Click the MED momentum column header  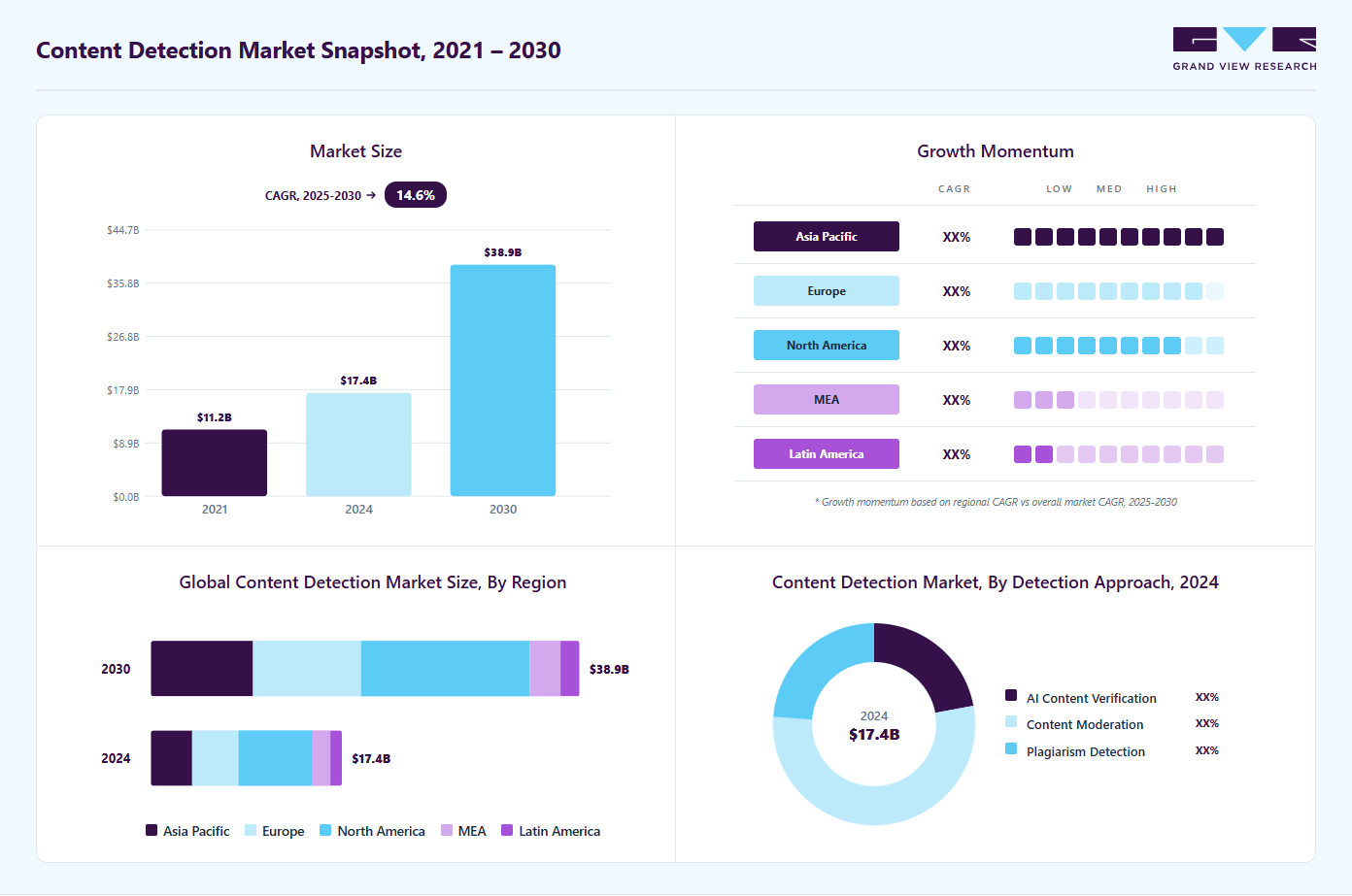coord(1109,189)
